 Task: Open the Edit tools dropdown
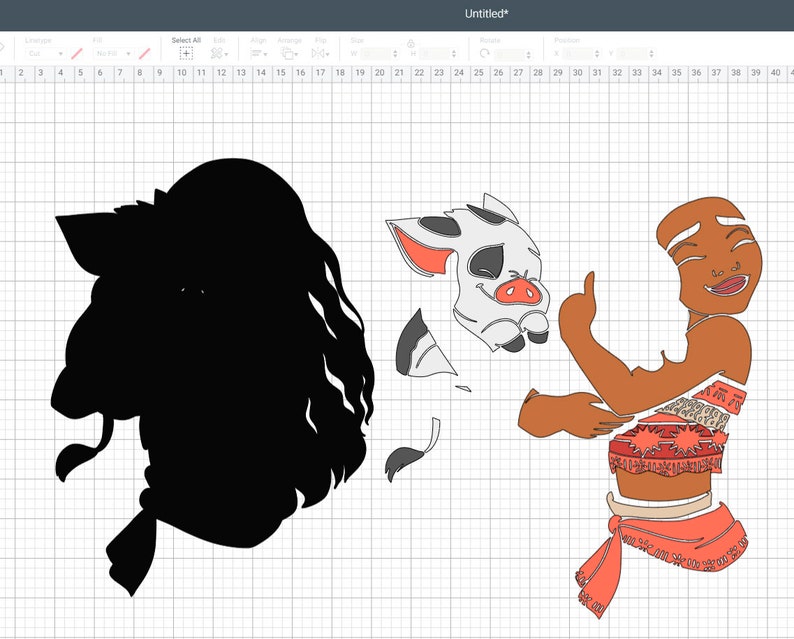click(219, 53)
